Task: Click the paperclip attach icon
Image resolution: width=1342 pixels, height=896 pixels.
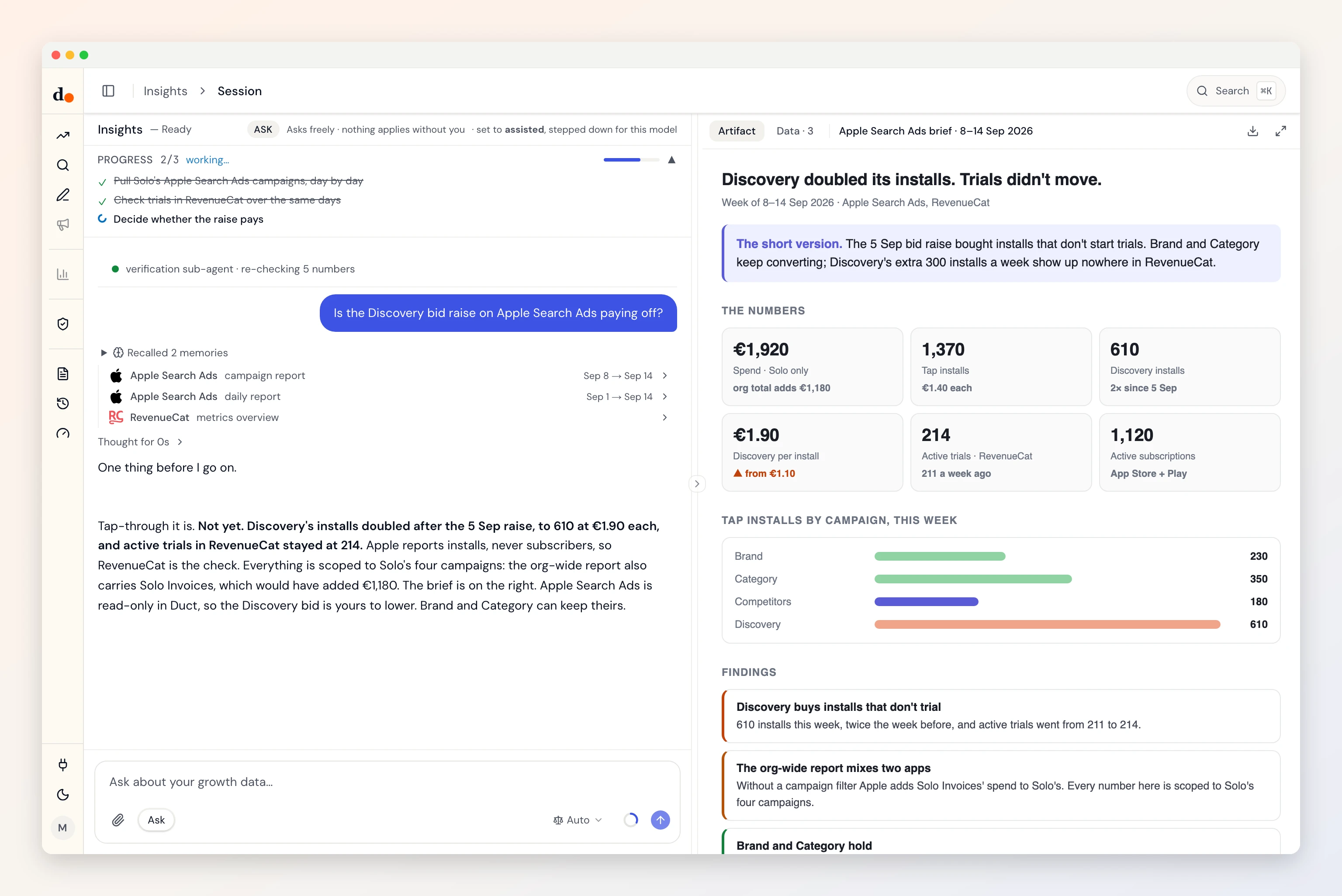Action: point(118,820)
